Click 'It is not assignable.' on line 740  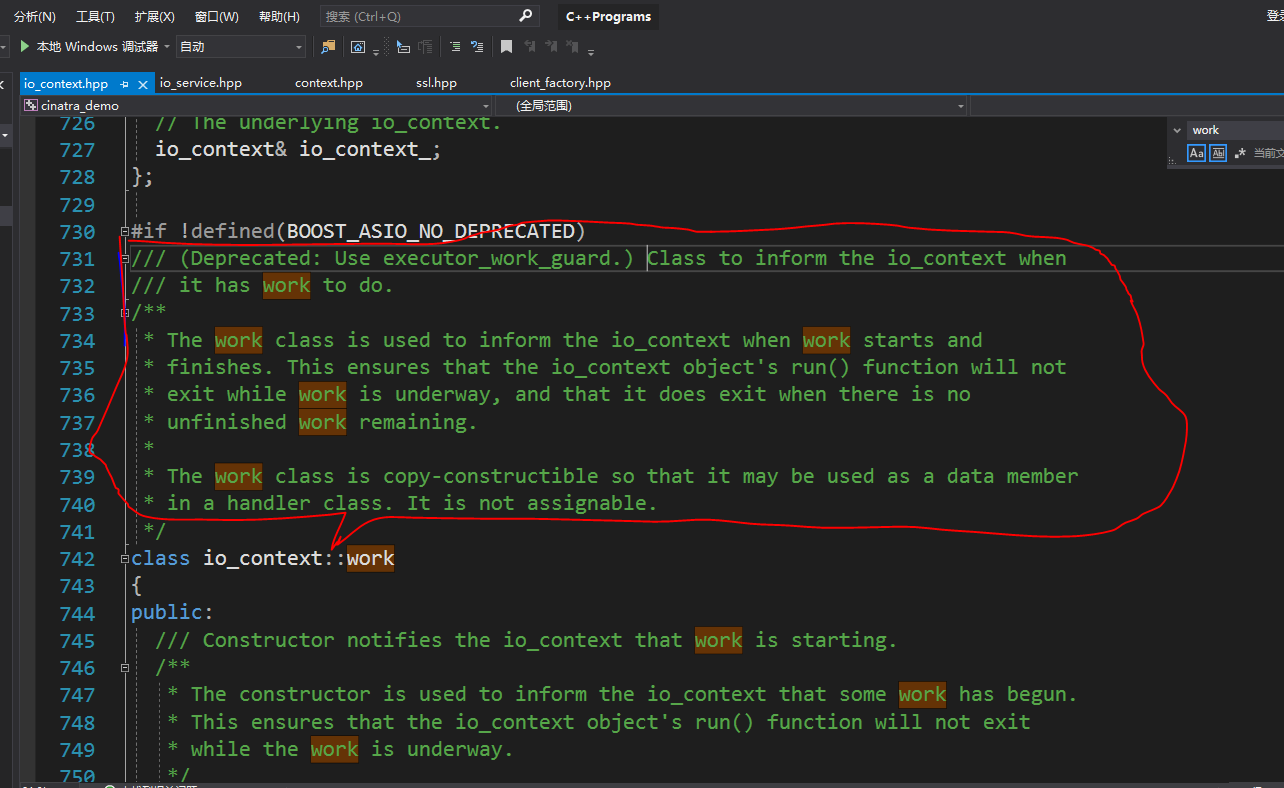[533, 503]
